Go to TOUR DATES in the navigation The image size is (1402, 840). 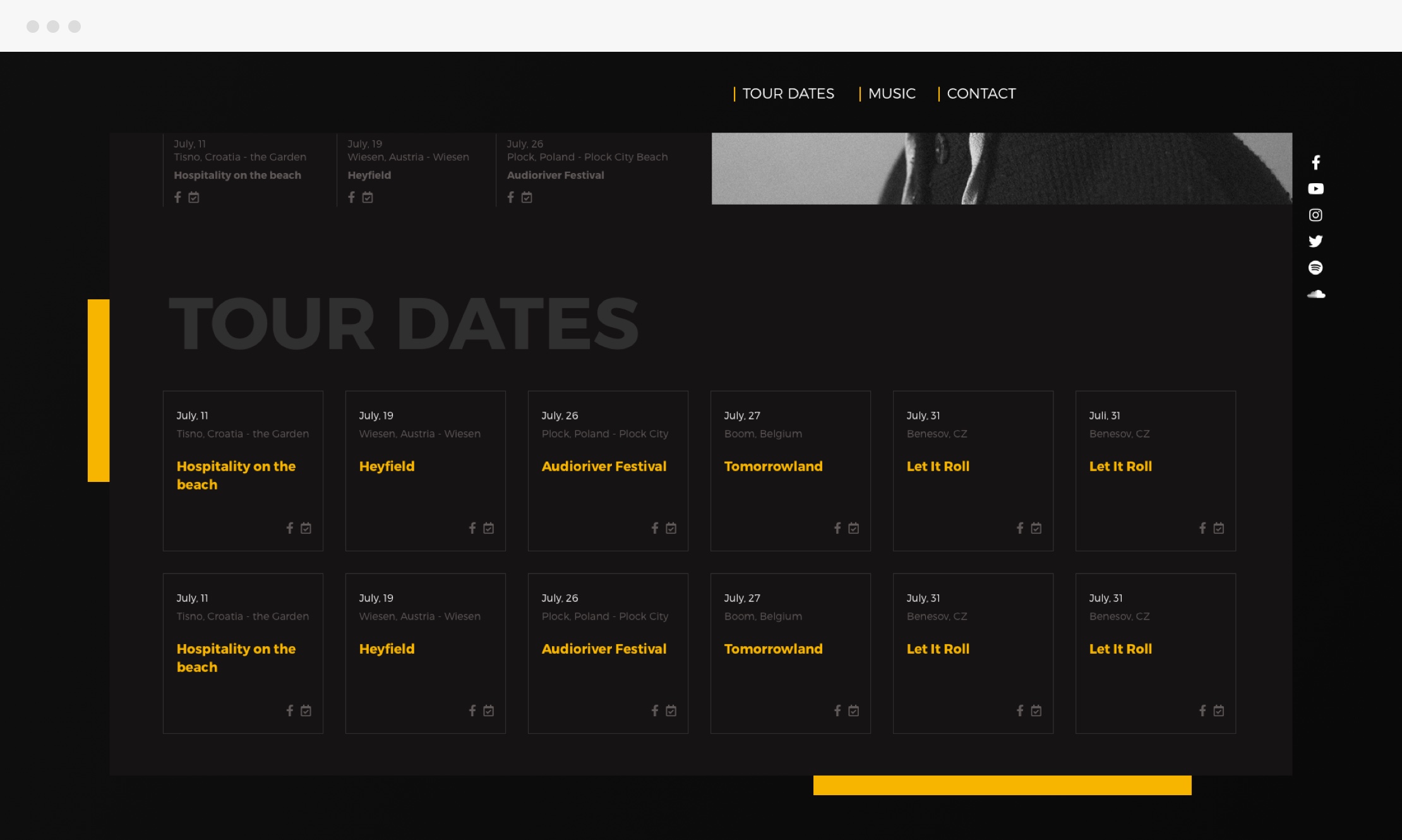(x=788, y=93)
